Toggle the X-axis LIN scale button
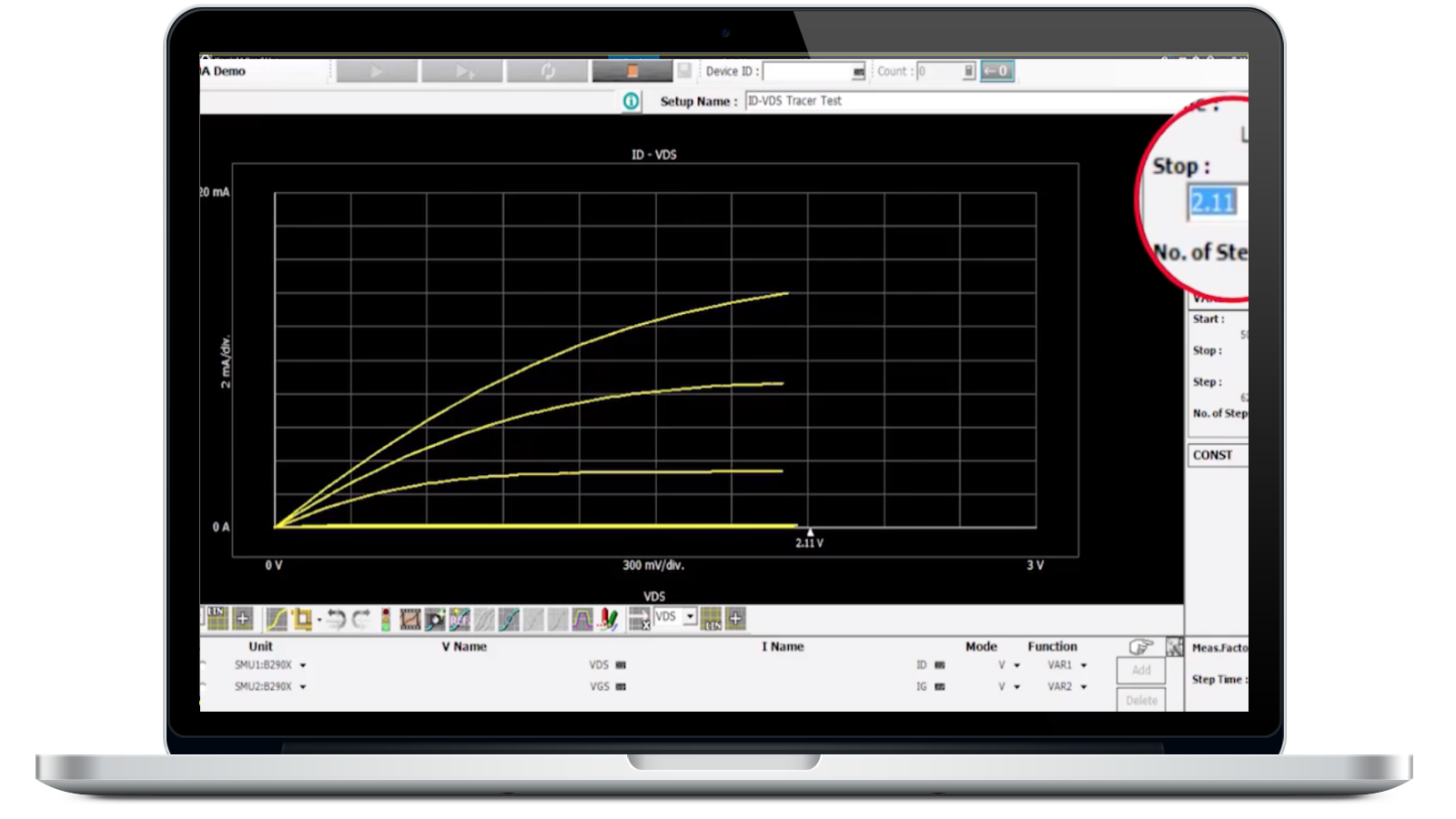Image resolution: width=1456 pixels, height=819 pixels. pos(711,620)
